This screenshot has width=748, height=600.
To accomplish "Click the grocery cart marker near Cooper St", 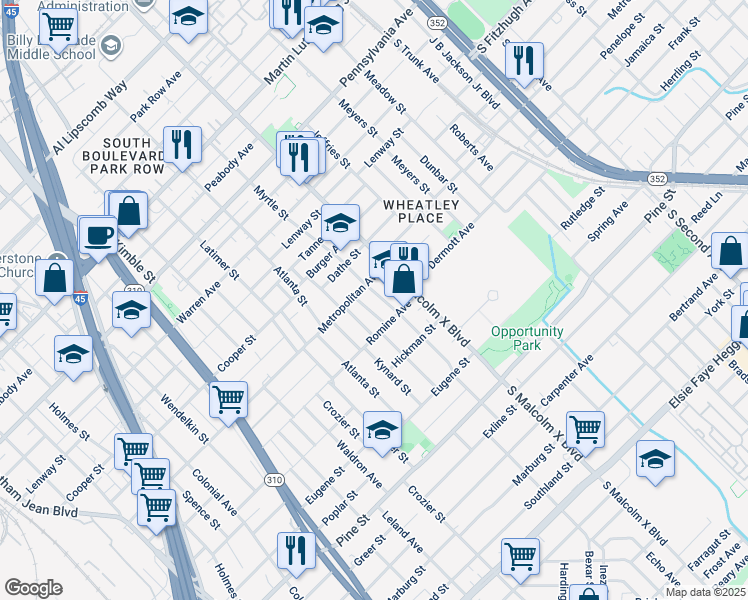I will tap(229, 401).
